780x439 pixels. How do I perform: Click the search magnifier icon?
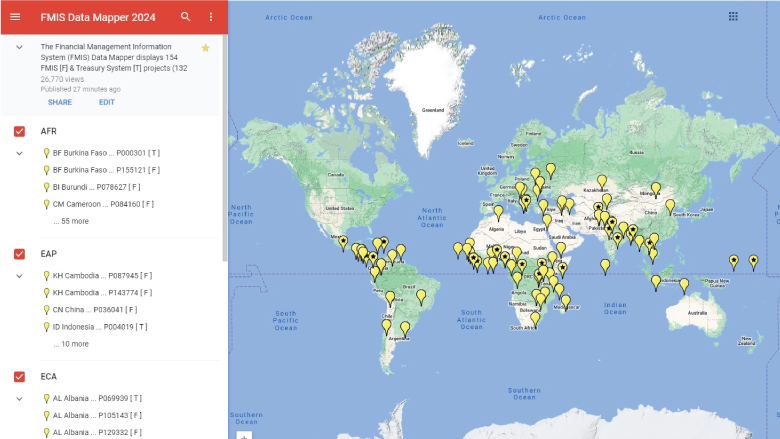click(186, 17)
